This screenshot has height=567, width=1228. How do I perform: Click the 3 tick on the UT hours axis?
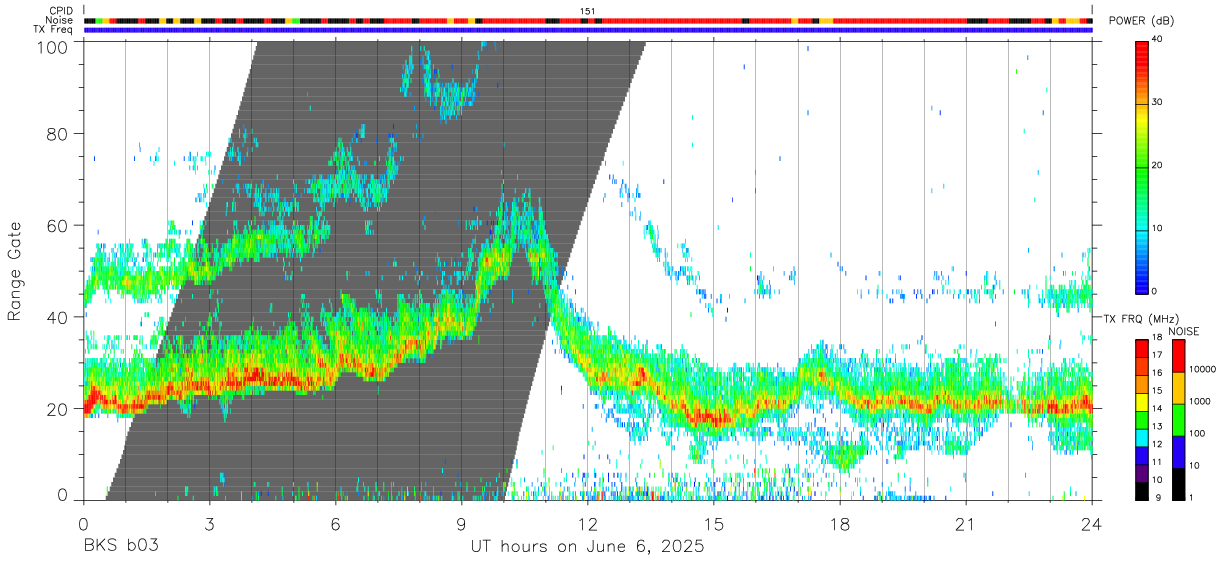209,523
